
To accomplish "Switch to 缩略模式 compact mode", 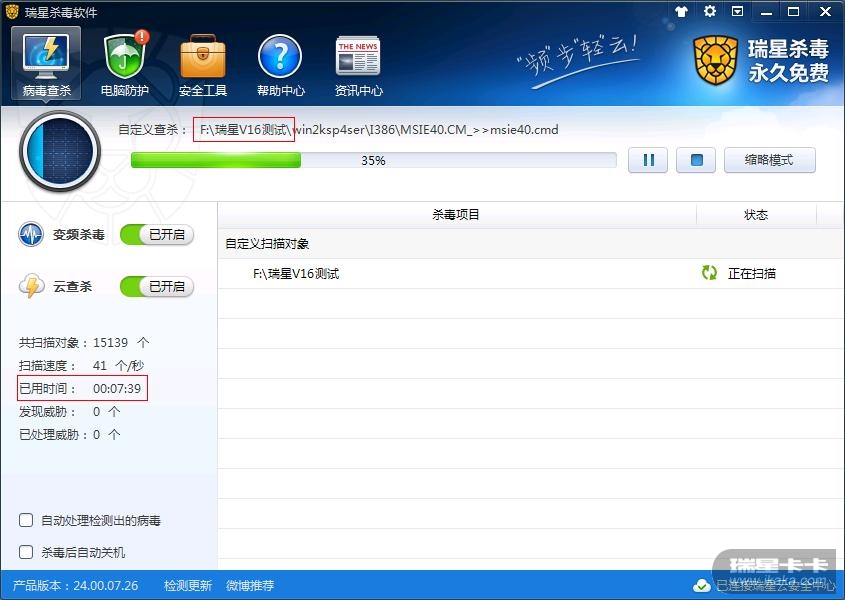I will 770,160.
